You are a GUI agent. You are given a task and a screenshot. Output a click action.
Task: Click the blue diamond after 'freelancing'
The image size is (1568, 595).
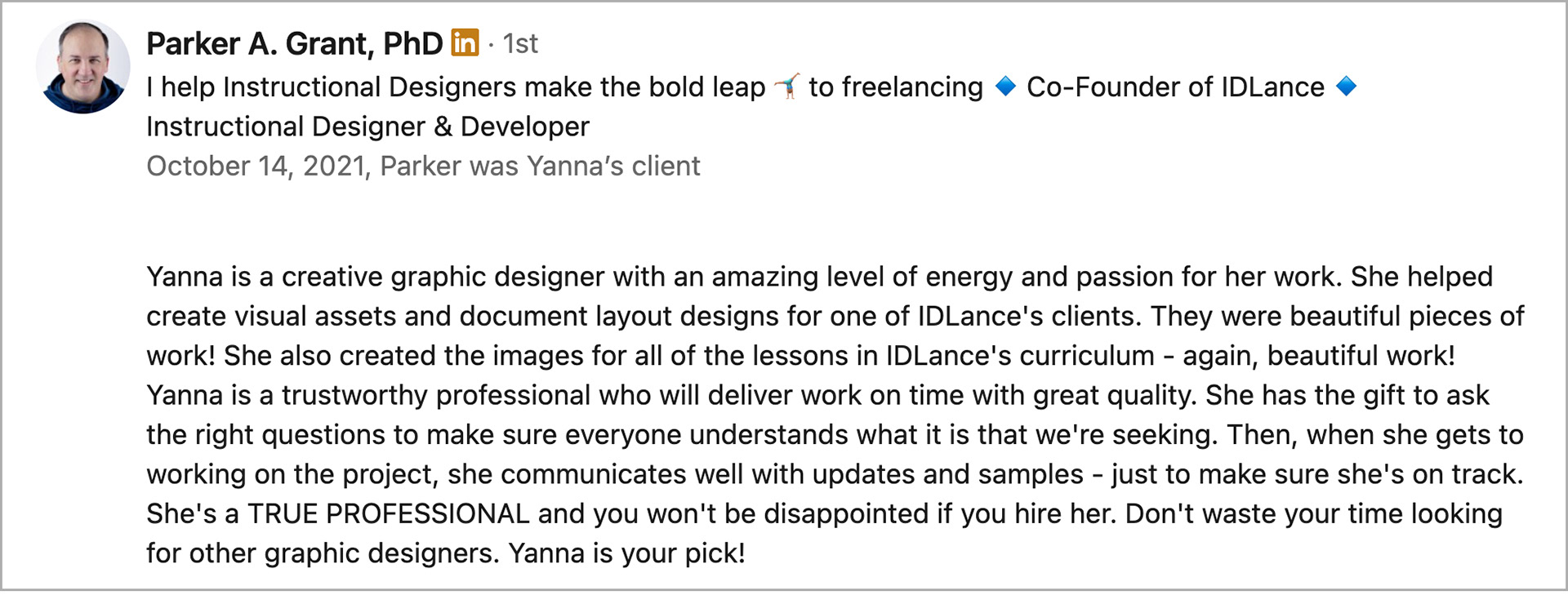[x=1005, y=87]
